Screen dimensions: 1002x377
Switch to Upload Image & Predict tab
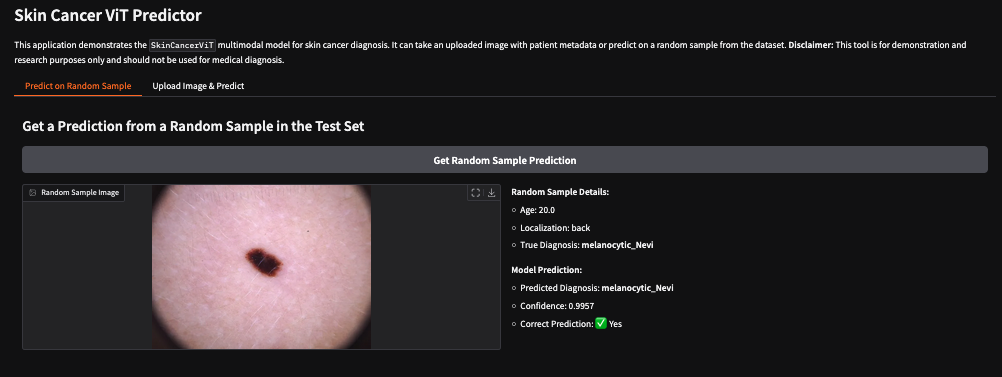198,86
